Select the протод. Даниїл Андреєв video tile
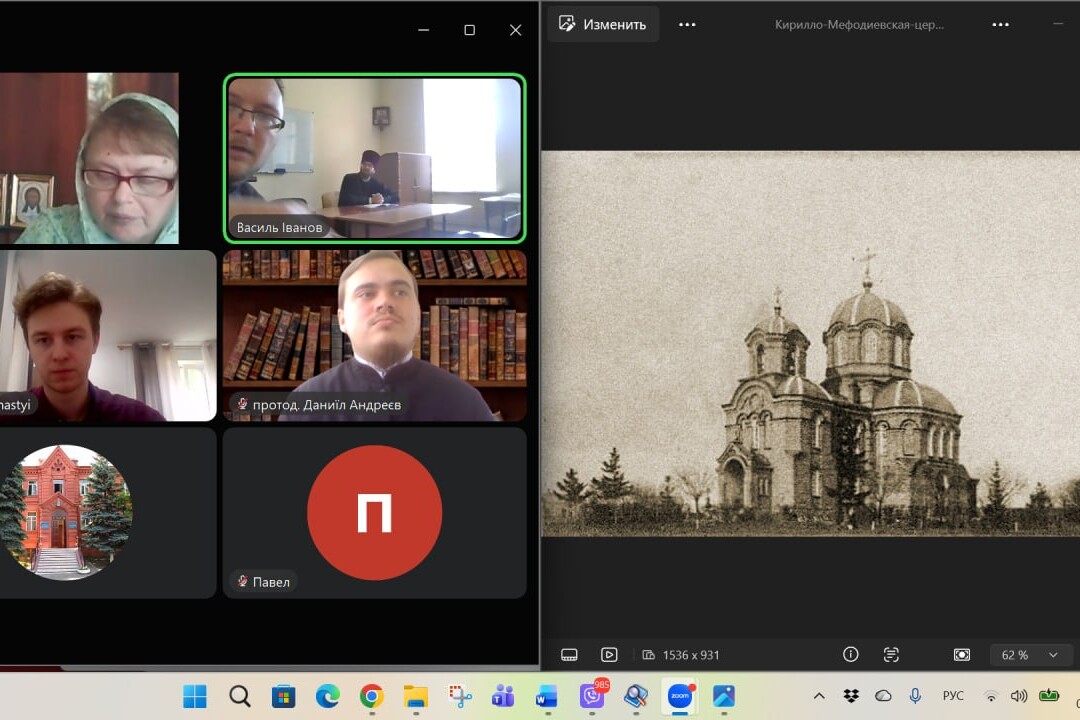 coord(375,336)
